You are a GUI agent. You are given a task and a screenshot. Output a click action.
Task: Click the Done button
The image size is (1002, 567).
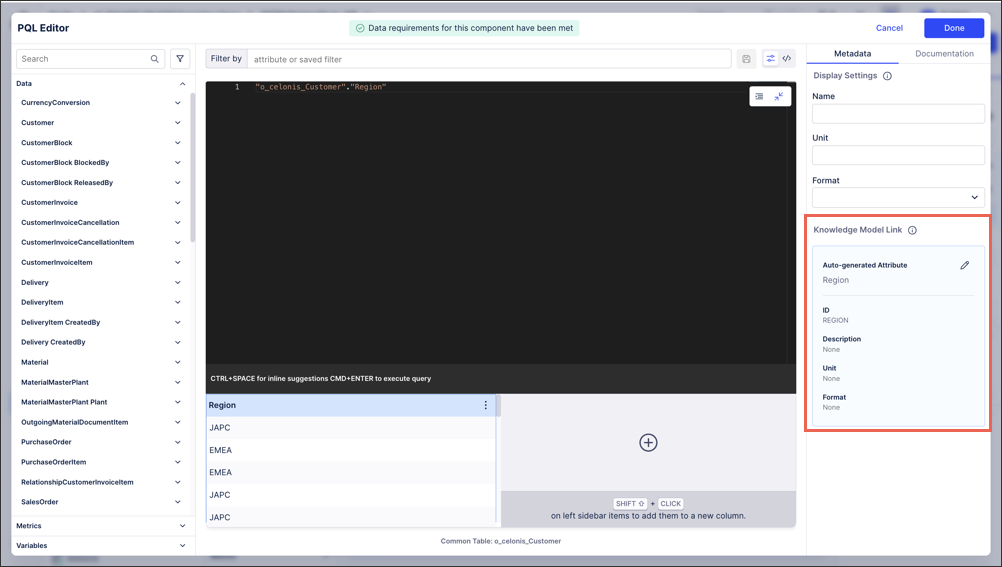[953, 28]
